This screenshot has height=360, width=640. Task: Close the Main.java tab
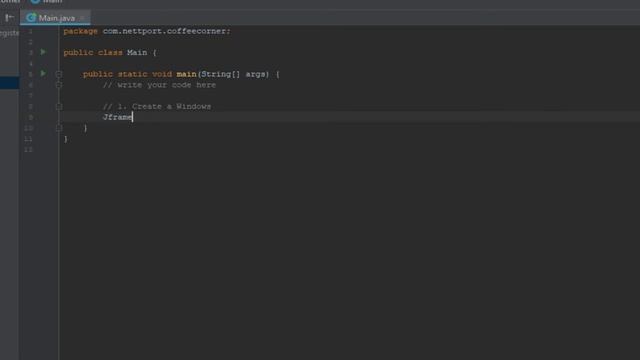click(83, 18)
